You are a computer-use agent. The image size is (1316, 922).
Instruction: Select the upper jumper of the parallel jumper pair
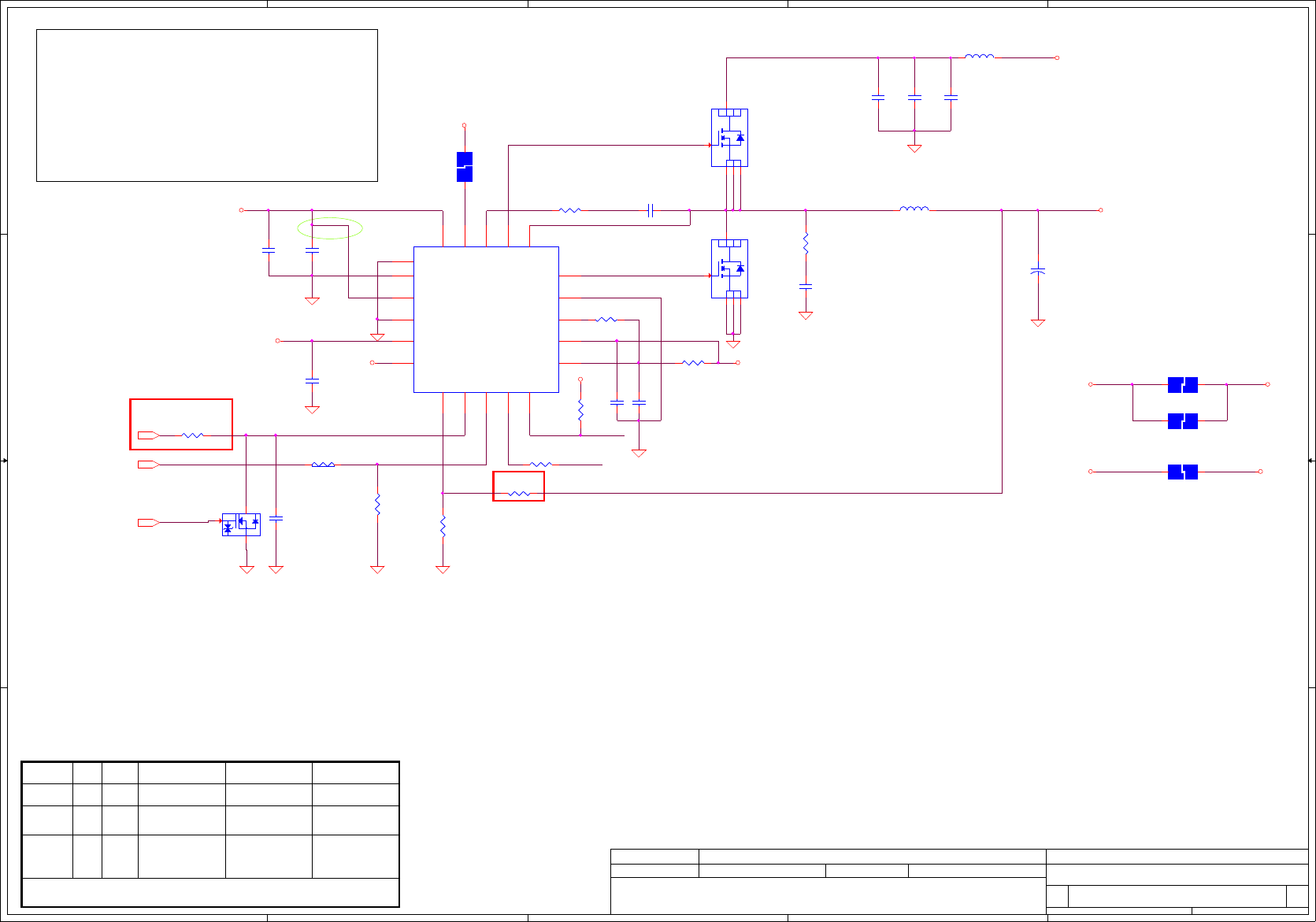(1183, 385)
